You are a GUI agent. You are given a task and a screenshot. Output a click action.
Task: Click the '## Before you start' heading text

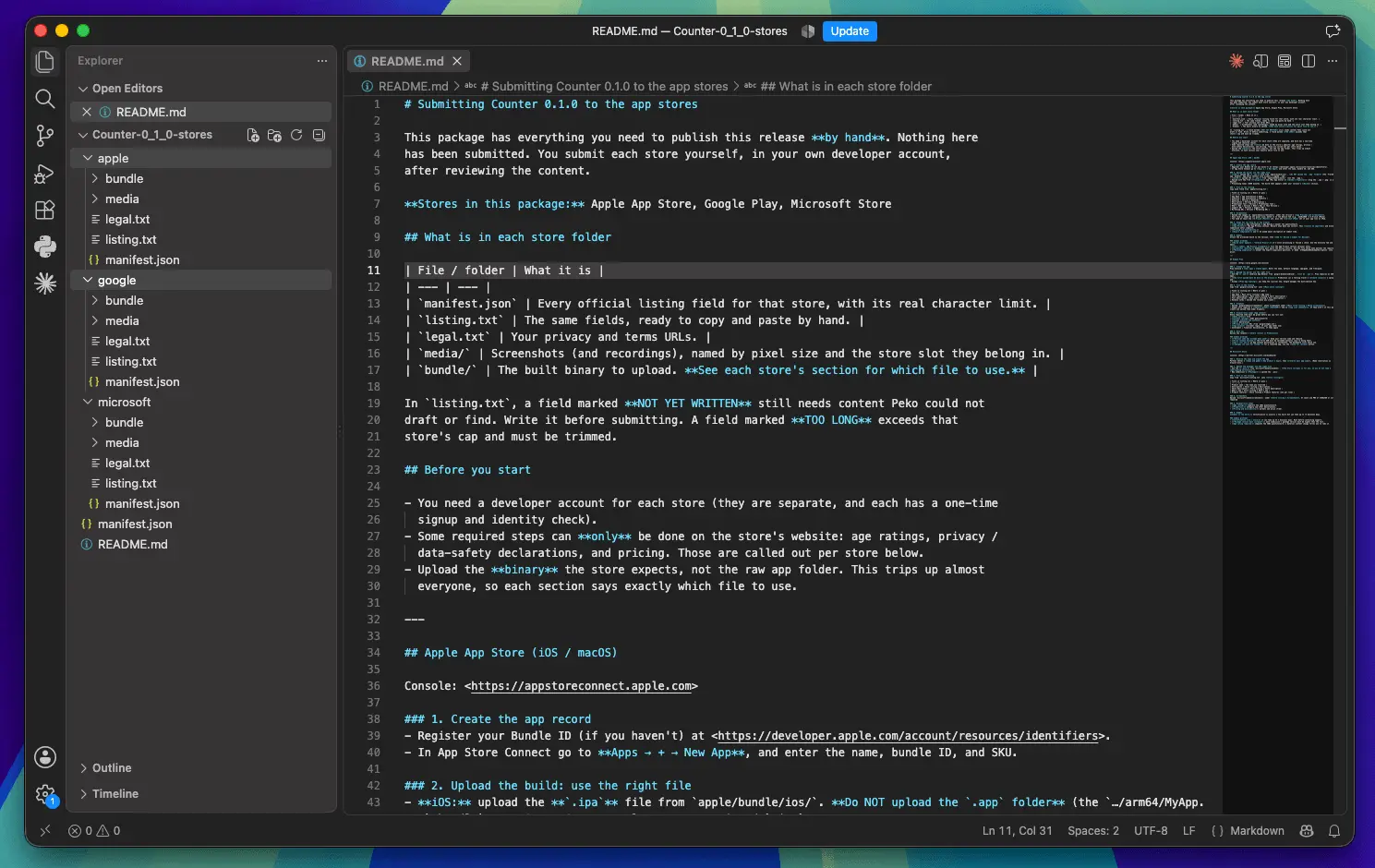coord(467,470)
